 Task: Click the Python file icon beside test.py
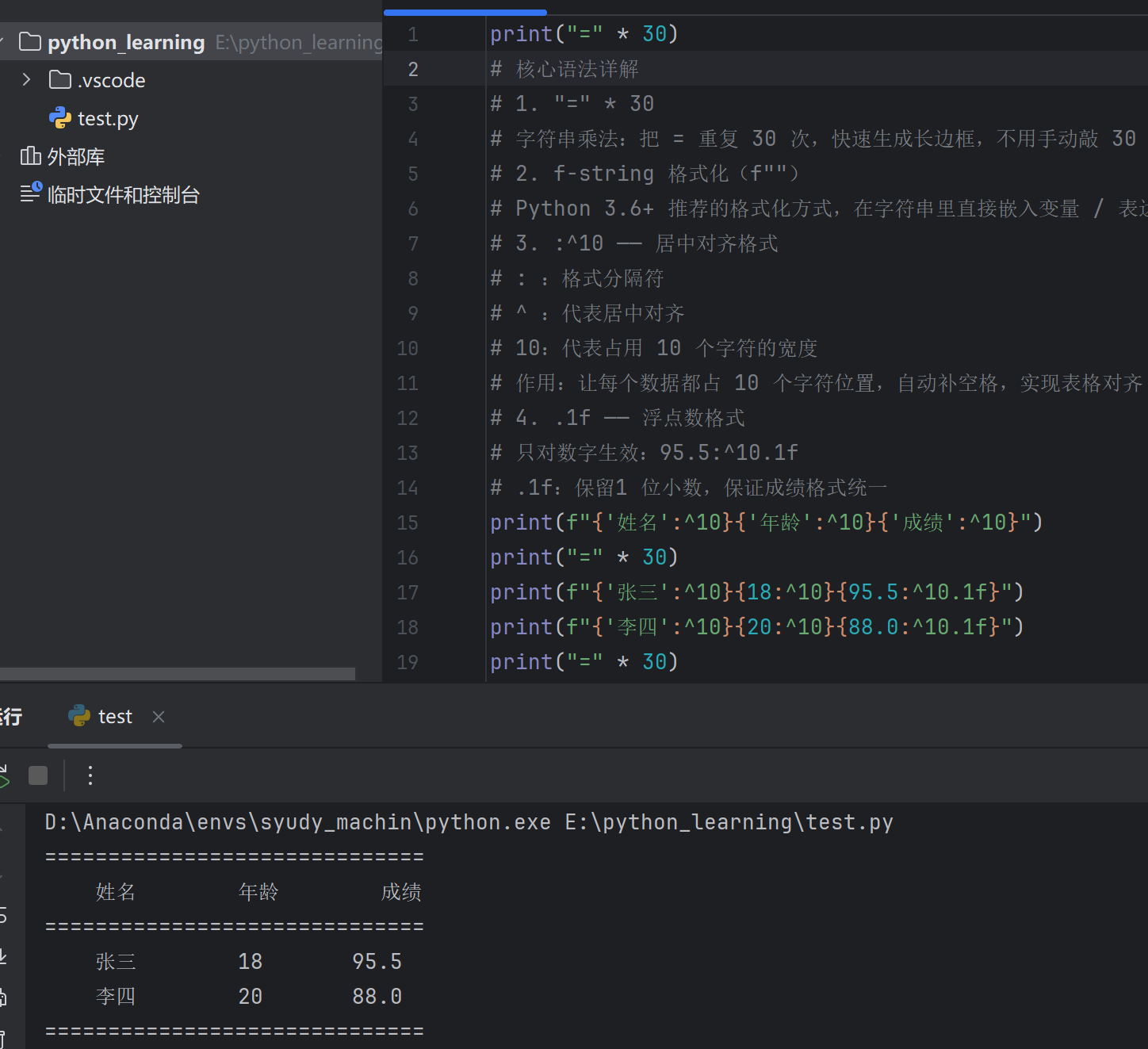pos(60,118)
